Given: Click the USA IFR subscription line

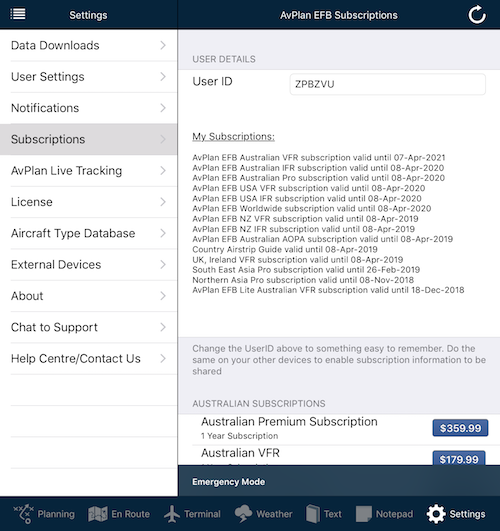Looking at the screenshot, I should pos(307,198).
